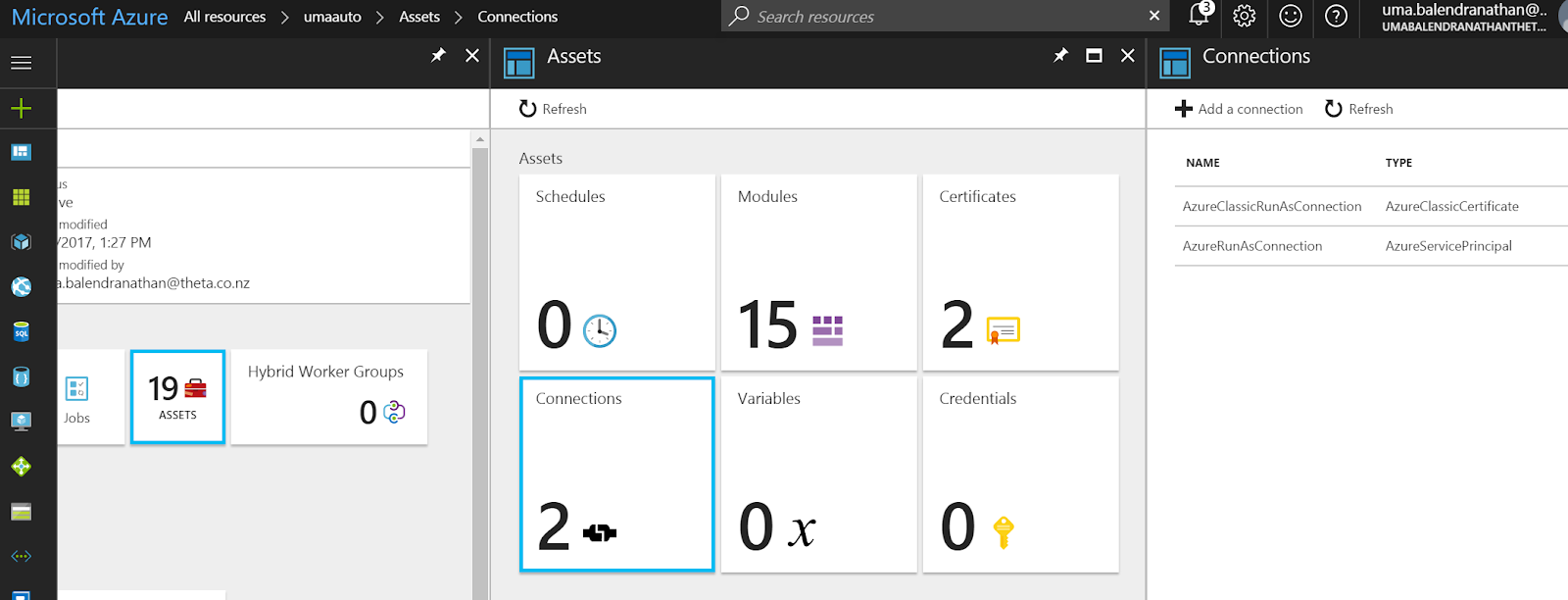Pin the Assets blade
The image size is (1568, 600).
point(1060,56)
